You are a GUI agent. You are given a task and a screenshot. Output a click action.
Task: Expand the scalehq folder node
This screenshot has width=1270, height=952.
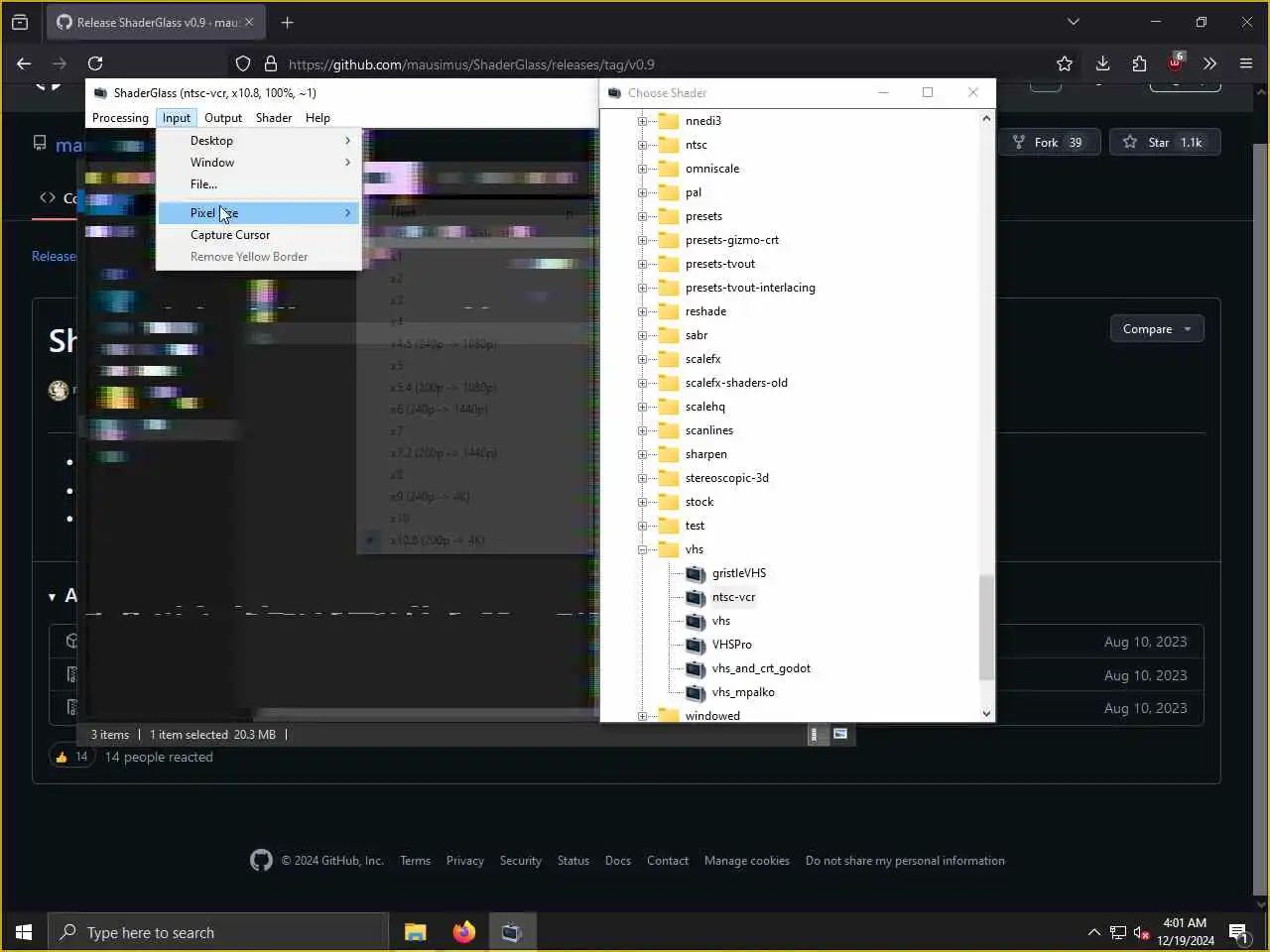tap(642, 407)
